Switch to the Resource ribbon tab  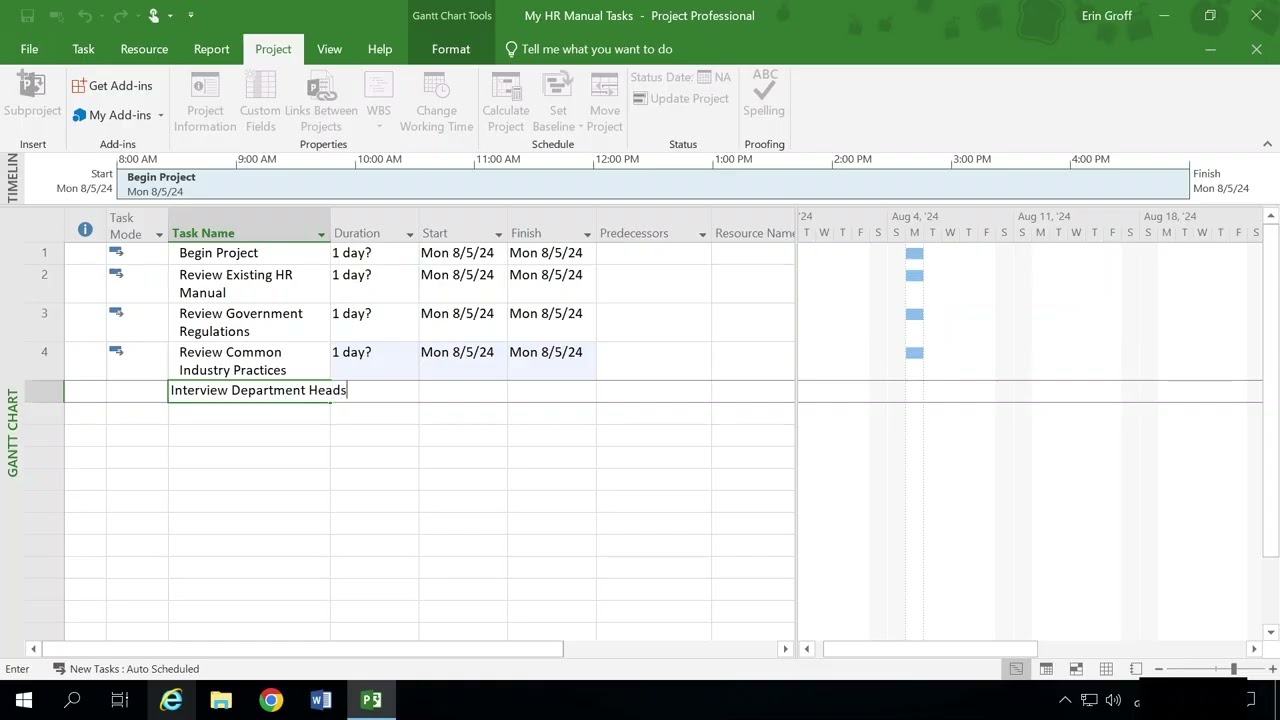144,49
